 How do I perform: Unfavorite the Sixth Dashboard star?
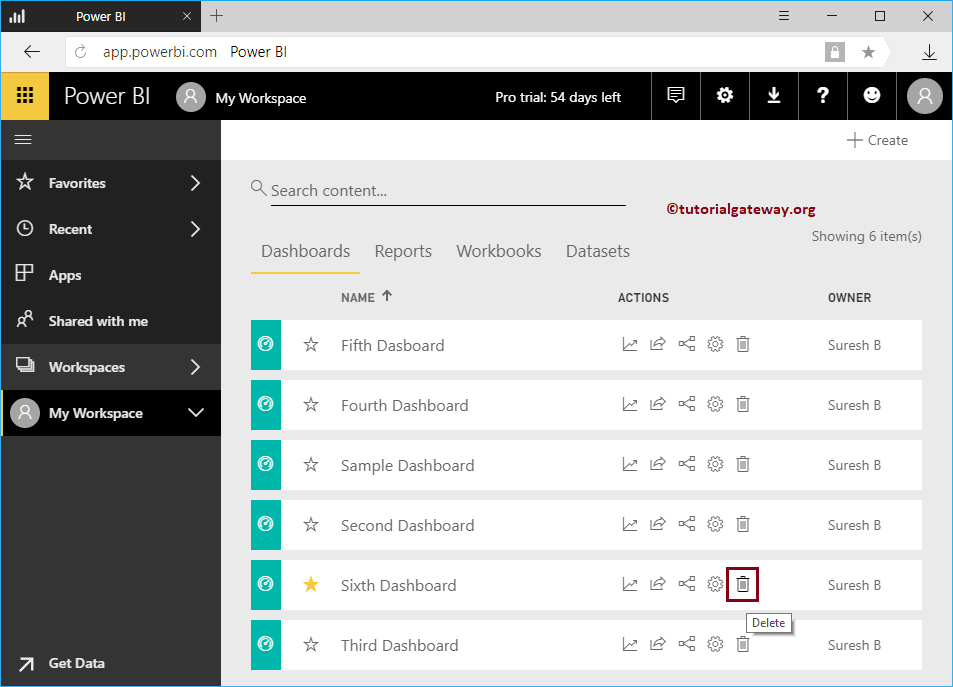point(311,585)
